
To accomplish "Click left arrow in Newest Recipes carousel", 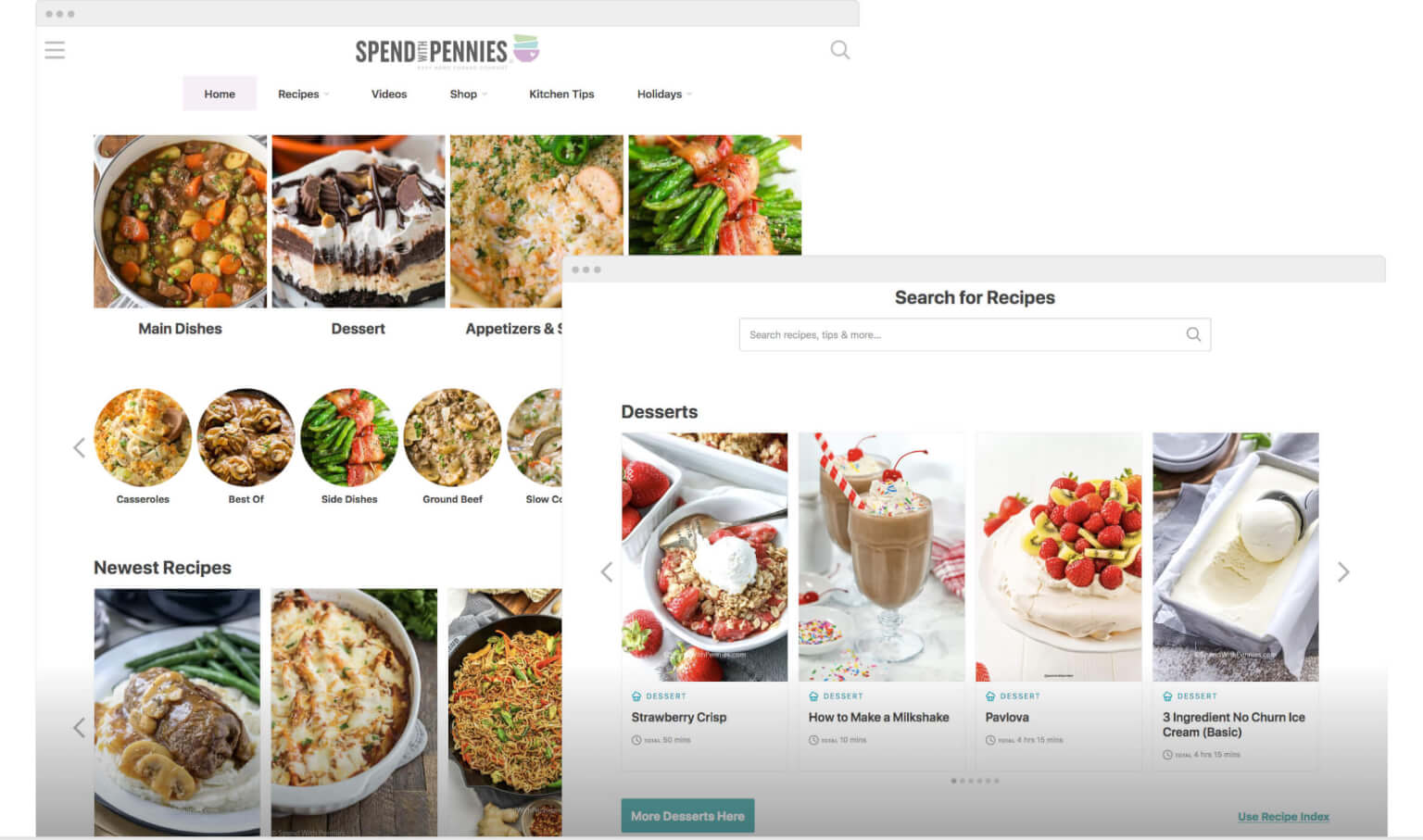I will pos(79,728).
